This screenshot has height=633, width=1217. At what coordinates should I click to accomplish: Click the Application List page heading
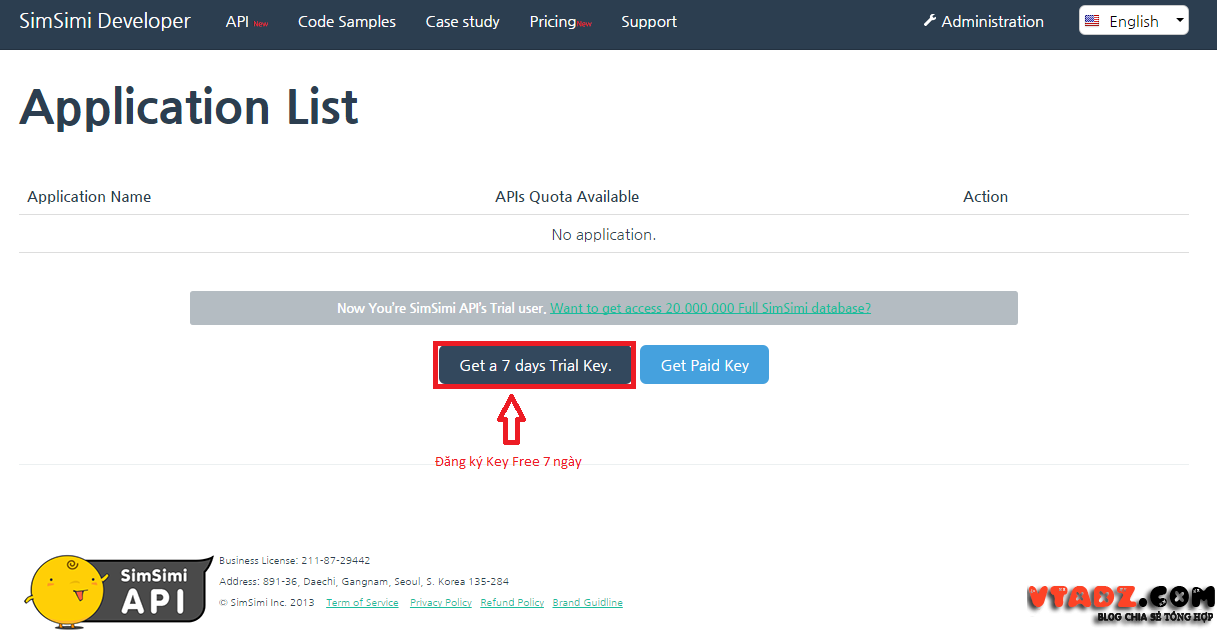[189, 106]
